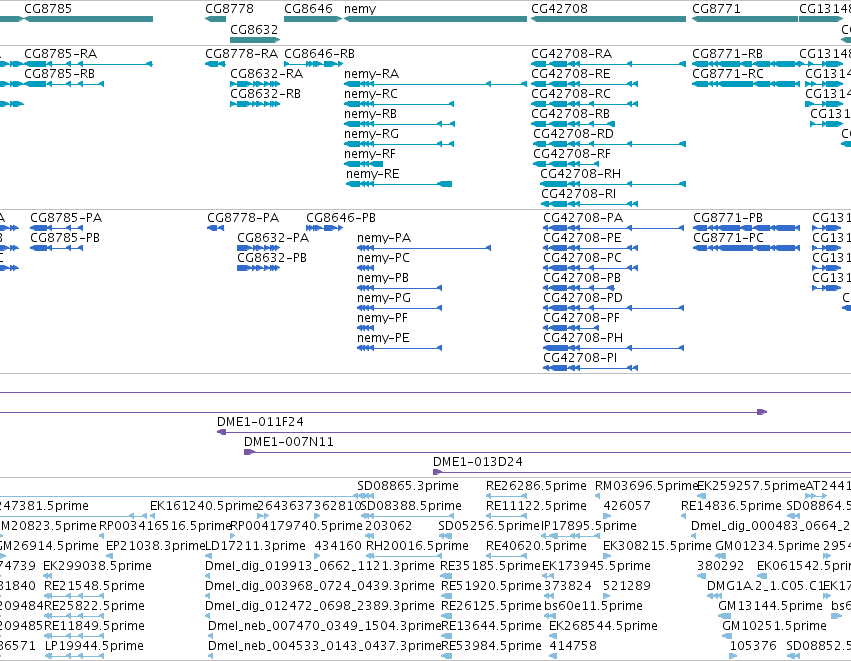This screenshot has height=661, width=851.
Task: Select BAC clone DME1-011F24
Action: [x=534, y=432]
